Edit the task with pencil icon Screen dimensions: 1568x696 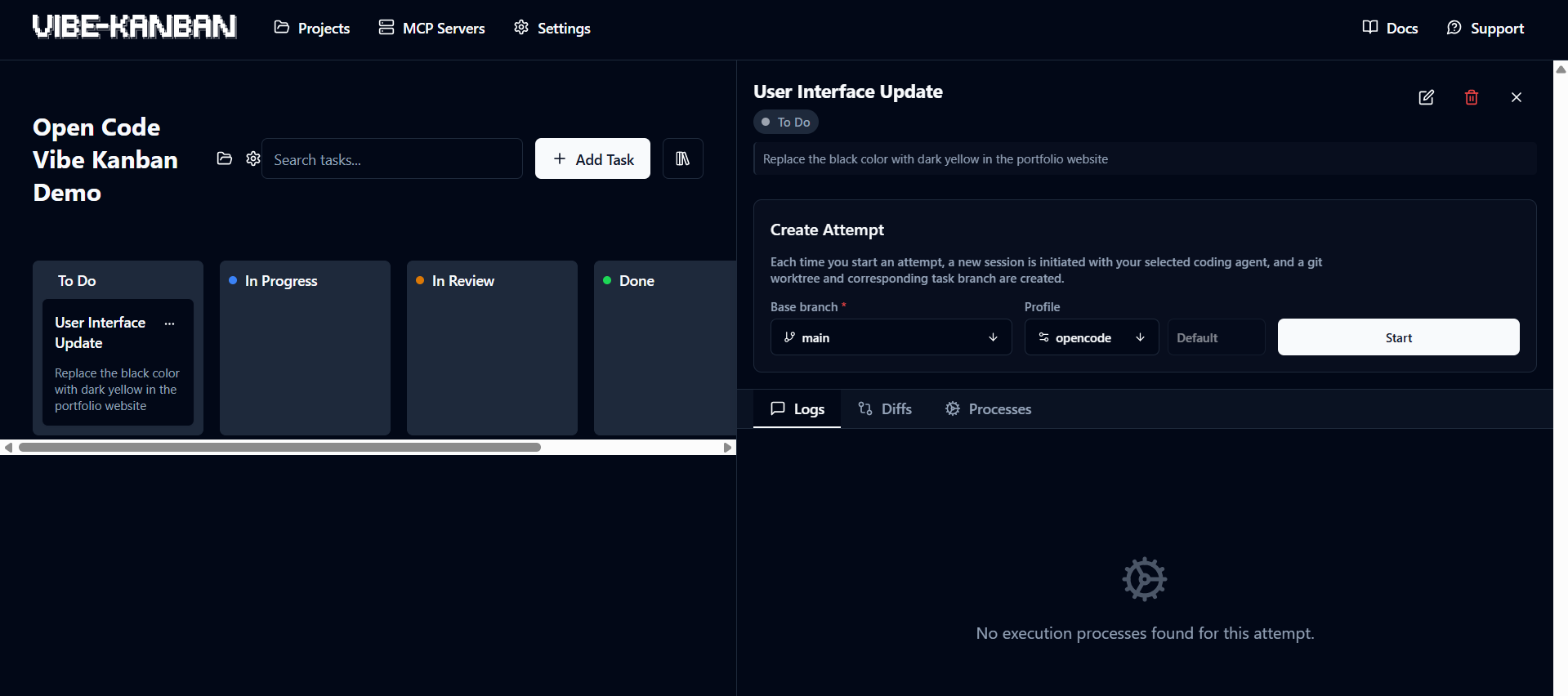pos(1427,97)
